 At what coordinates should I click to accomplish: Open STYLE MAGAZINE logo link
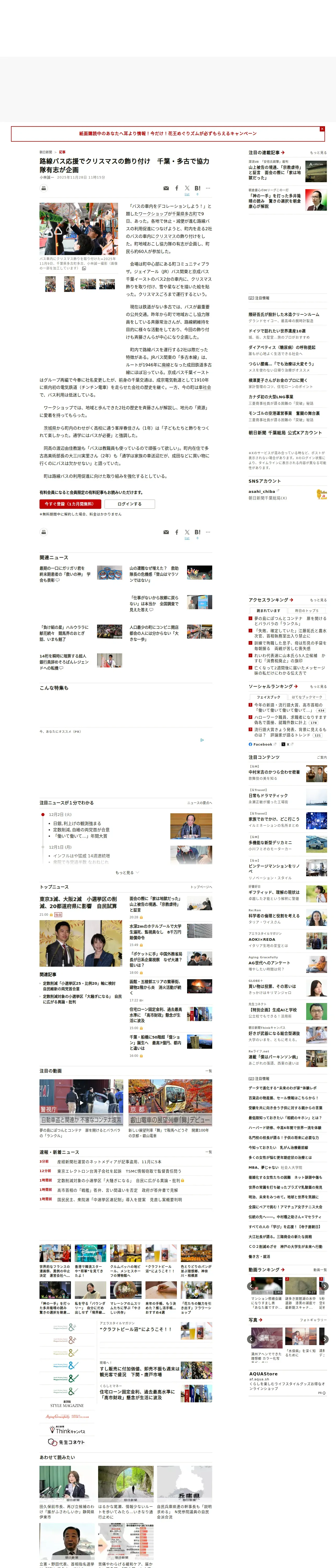(67, 1404)
